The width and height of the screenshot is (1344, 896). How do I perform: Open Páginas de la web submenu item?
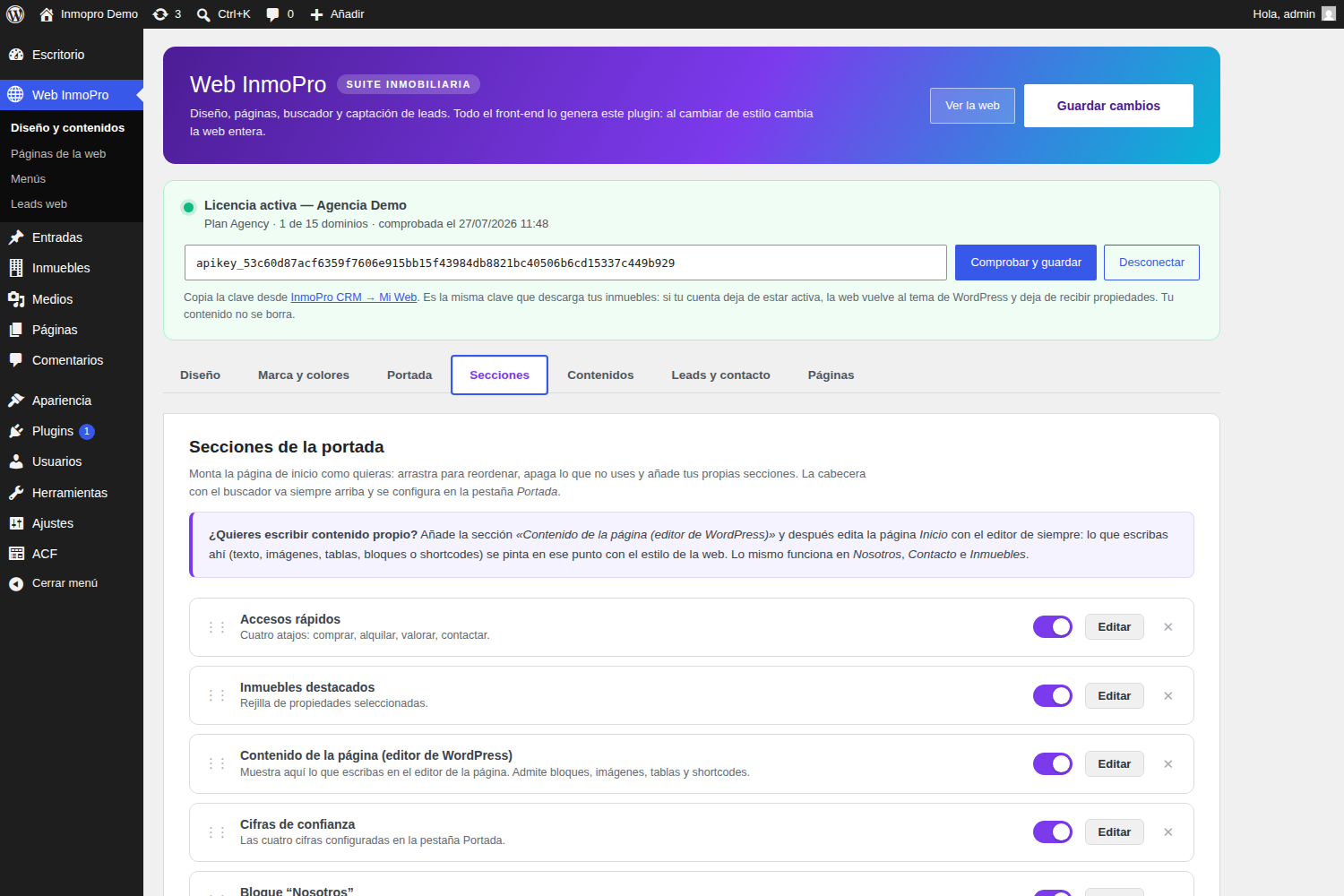58,154
